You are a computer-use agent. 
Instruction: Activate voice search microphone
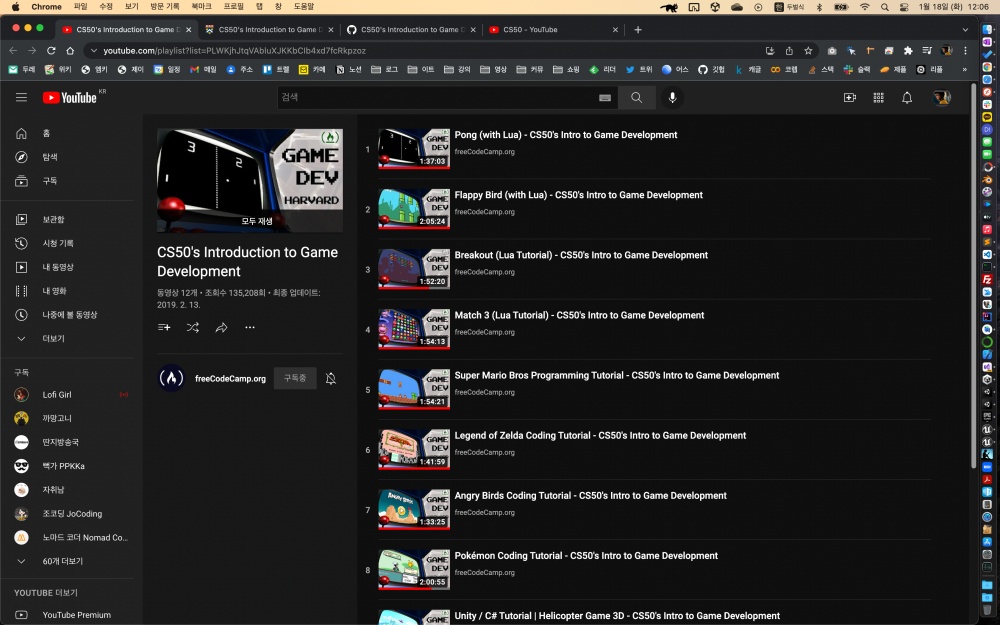[x=672, y=98]
